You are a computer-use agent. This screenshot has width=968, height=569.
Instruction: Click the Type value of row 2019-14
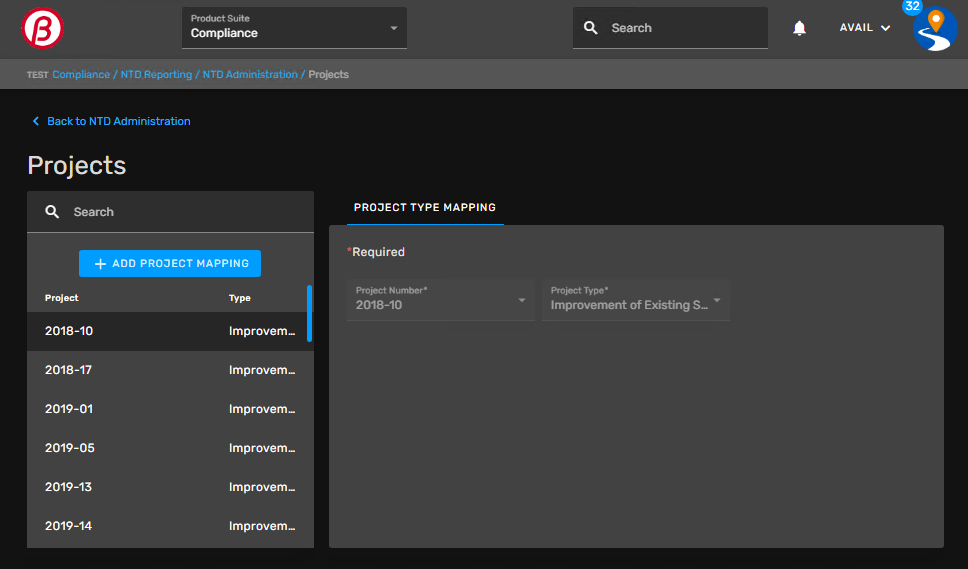[x=262, y=526]
